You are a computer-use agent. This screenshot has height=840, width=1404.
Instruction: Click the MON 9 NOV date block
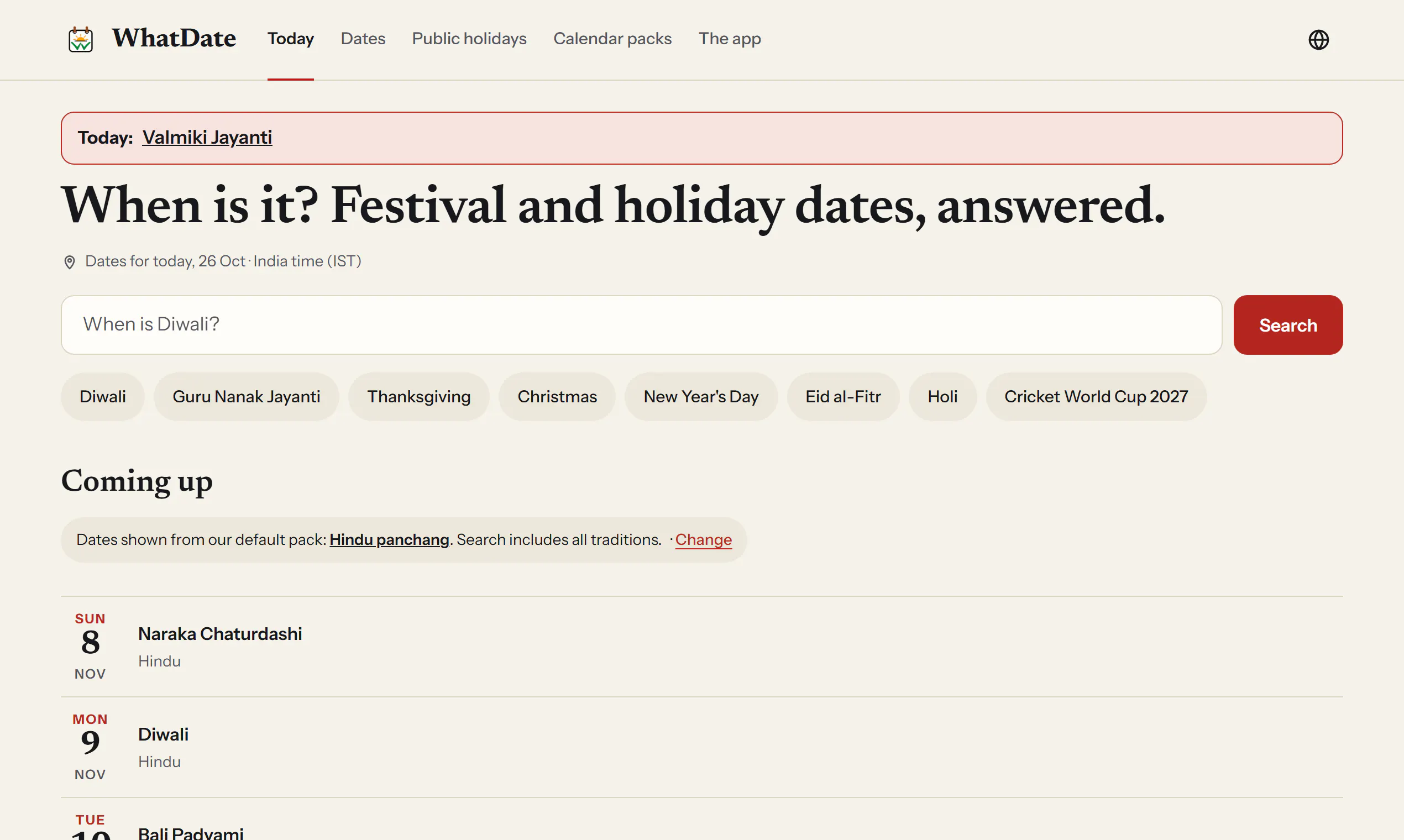(90, 747)
